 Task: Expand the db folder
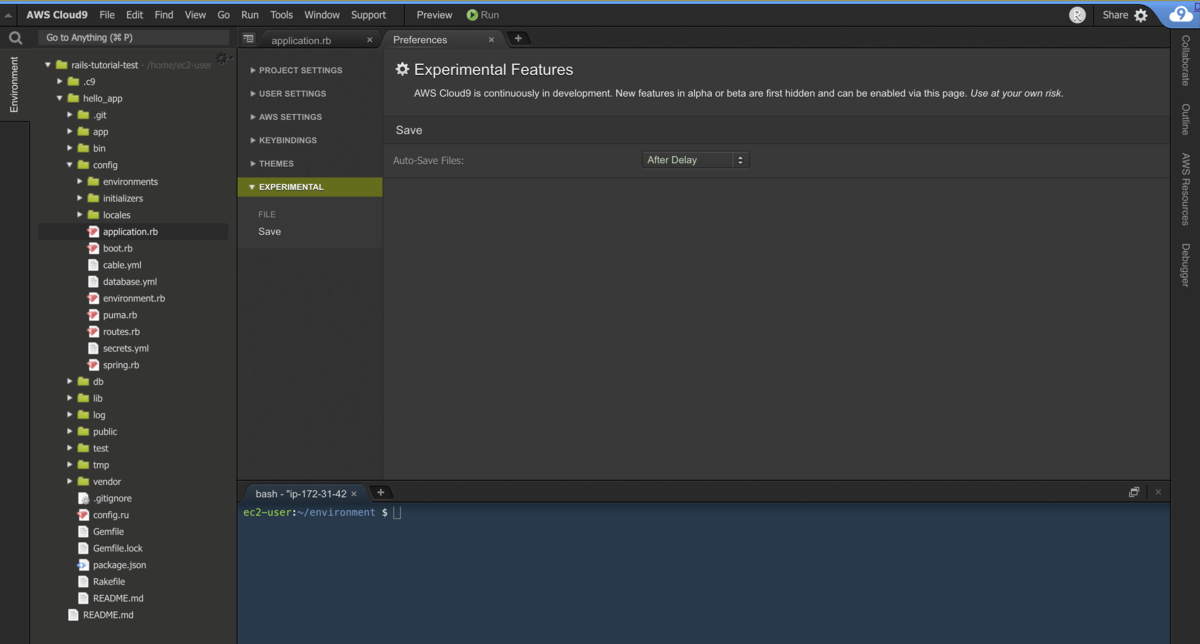click(x=70, y=382)
